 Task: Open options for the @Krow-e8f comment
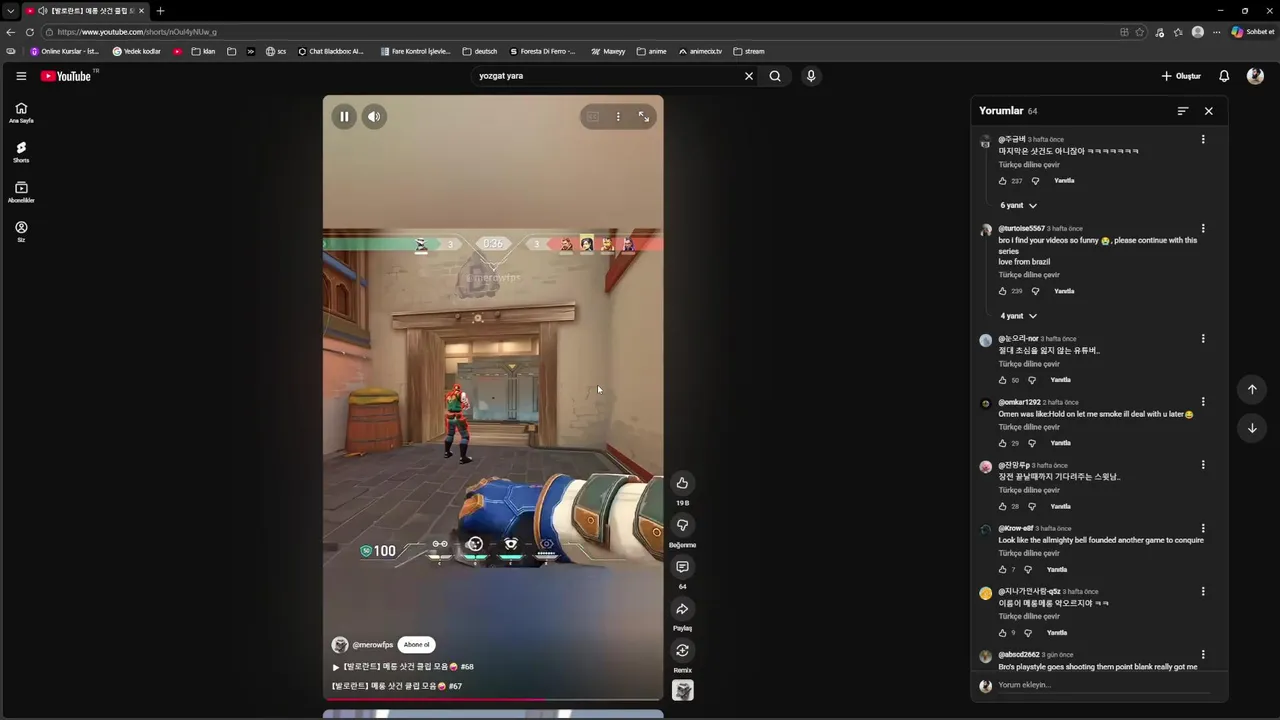pos(1203,528)
